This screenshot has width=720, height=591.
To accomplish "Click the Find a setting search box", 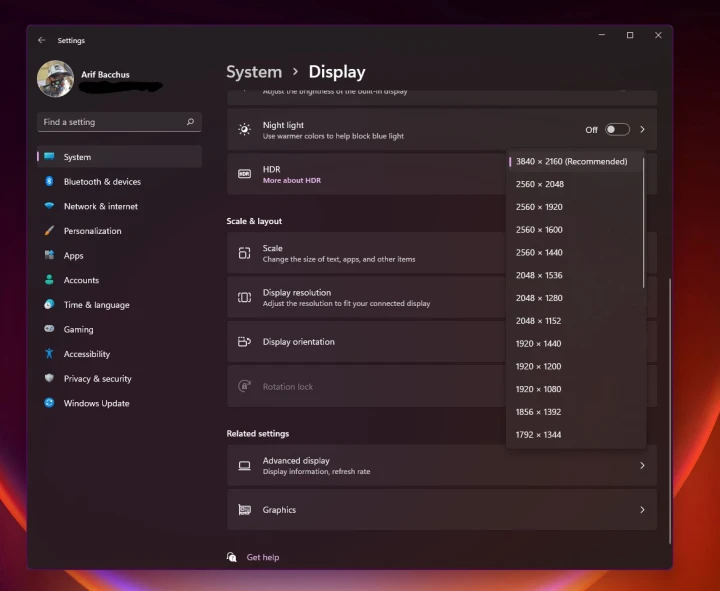I will [119, 122].
